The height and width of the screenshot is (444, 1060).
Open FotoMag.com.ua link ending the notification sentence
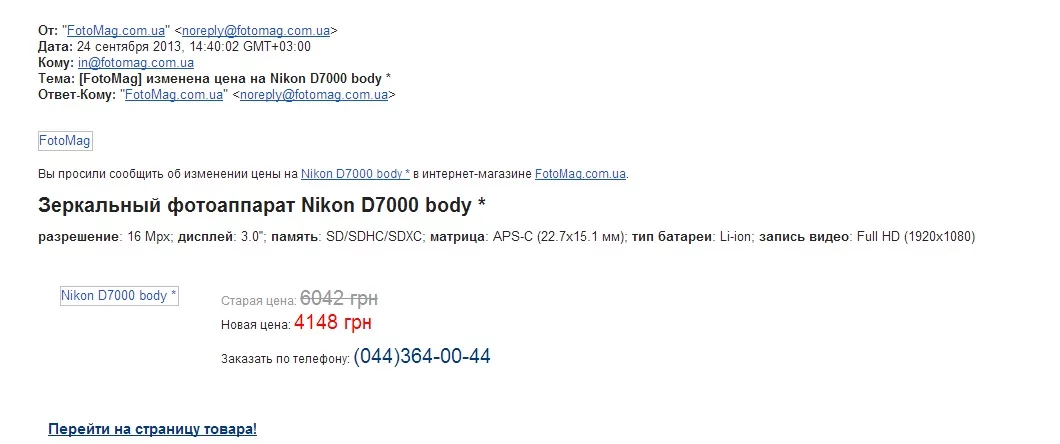[x=580, y=174]
